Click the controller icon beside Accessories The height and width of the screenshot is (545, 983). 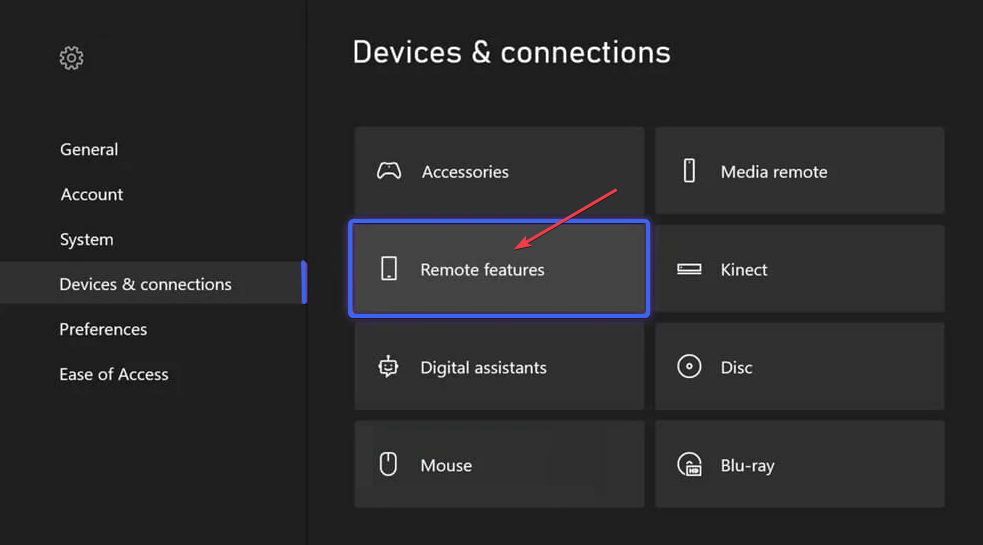[389, 171]
